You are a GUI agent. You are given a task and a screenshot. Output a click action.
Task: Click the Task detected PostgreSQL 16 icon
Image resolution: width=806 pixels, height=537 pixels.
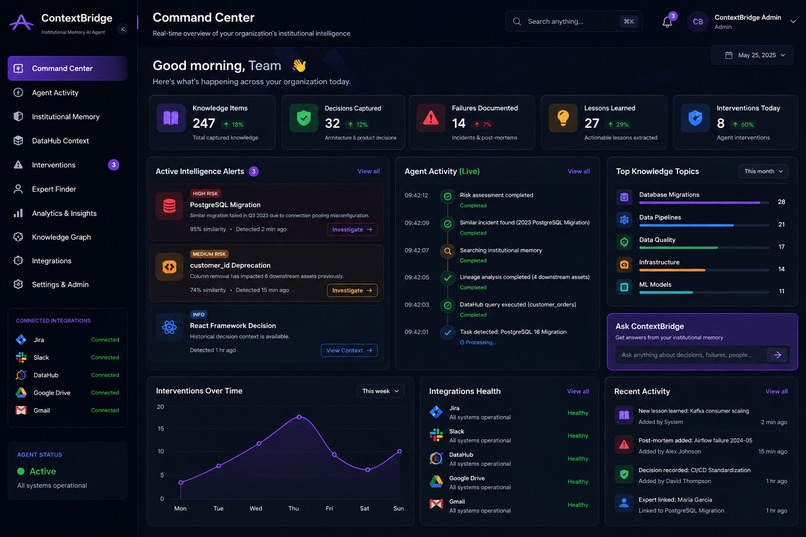[x=448, y=332]
